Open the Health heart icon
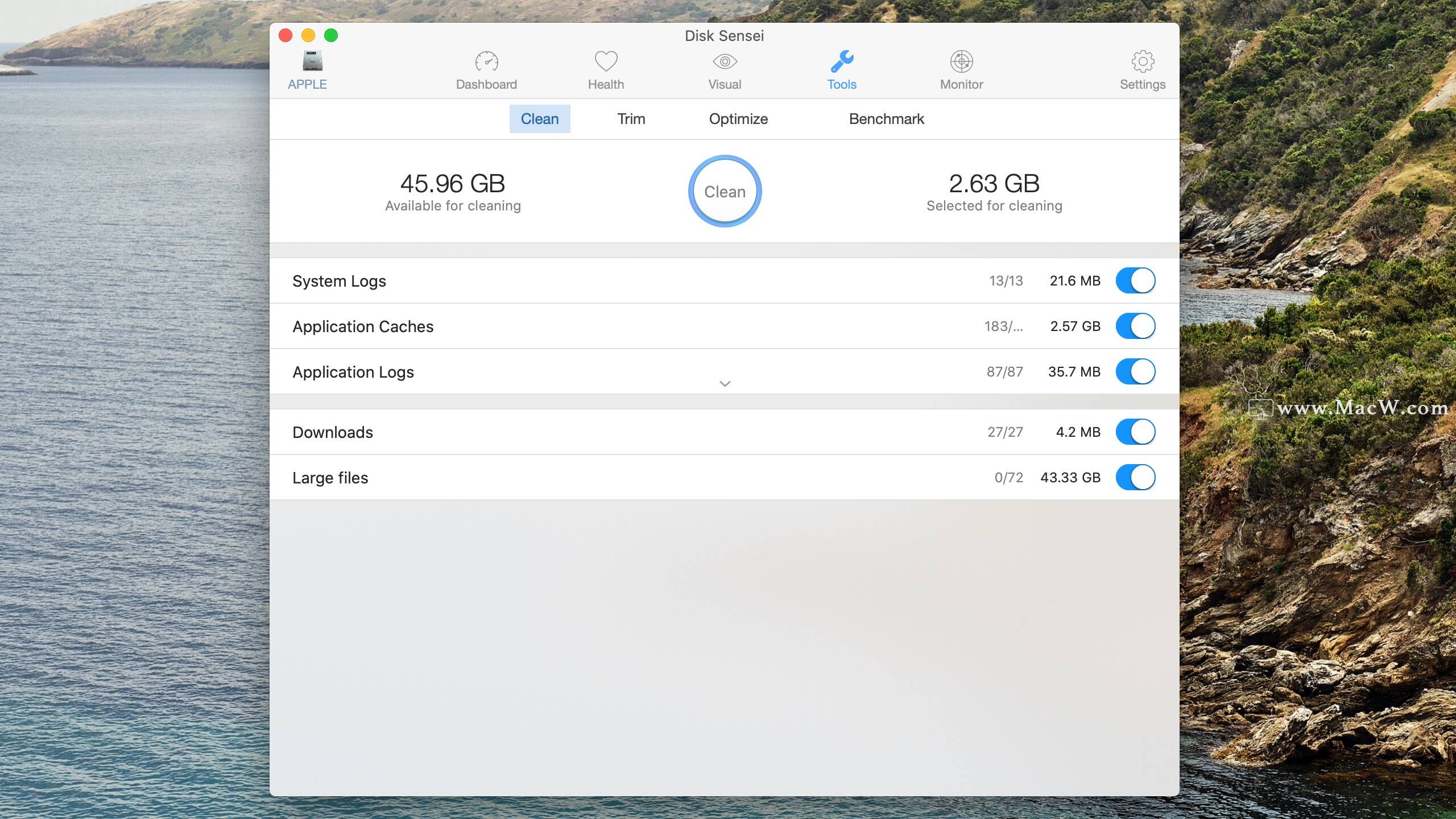This screenshot has width=1456, height=819. (x=606, y=61)
